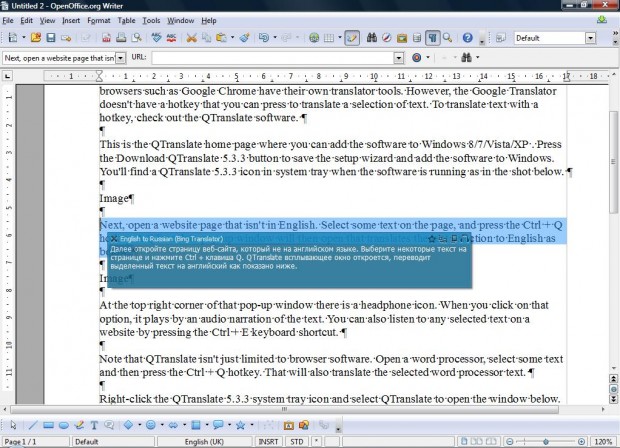
Task: Click Page 1 / 1 in the status bar
Action: 35,442
